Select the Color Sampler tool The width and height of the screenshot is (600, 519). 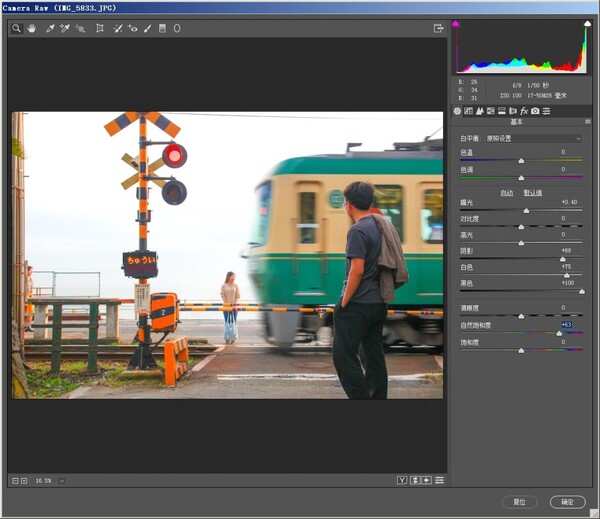tap(65, 28)
